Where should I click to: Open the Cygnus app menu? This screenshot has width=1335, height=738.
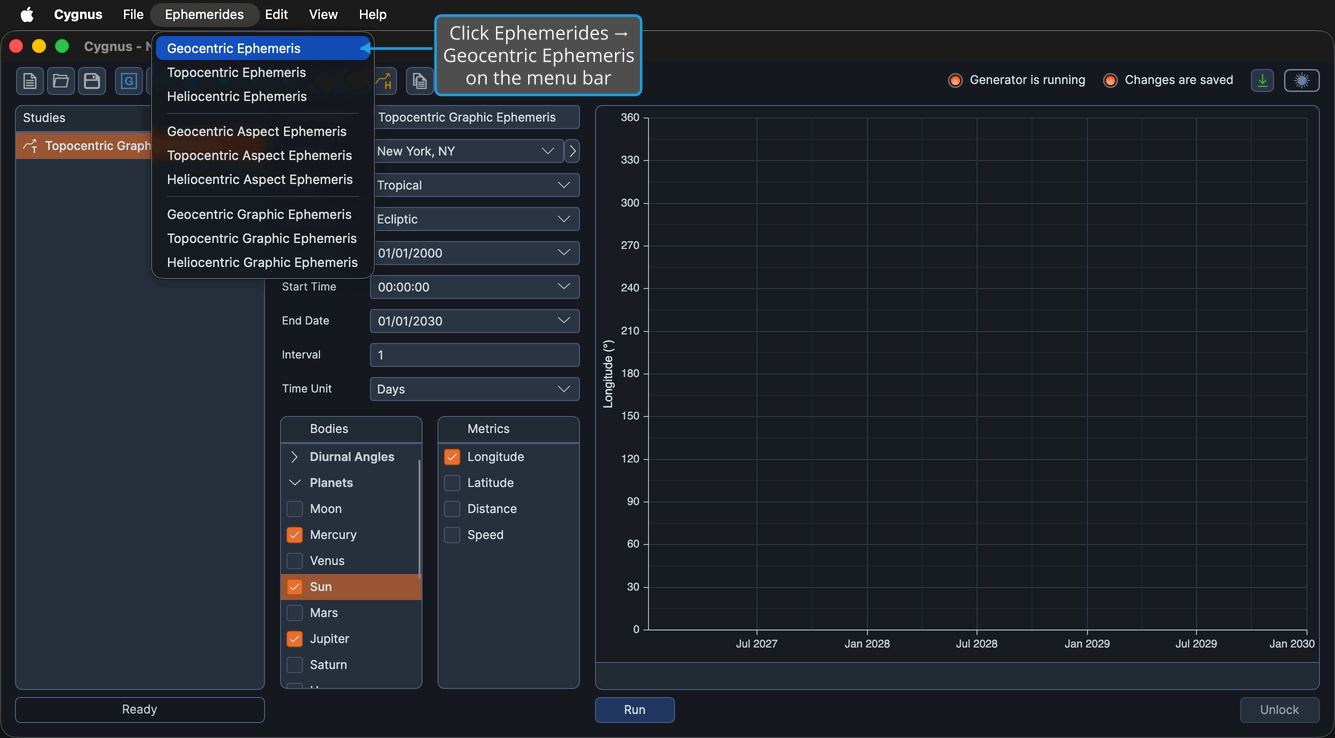pos(78,15)
